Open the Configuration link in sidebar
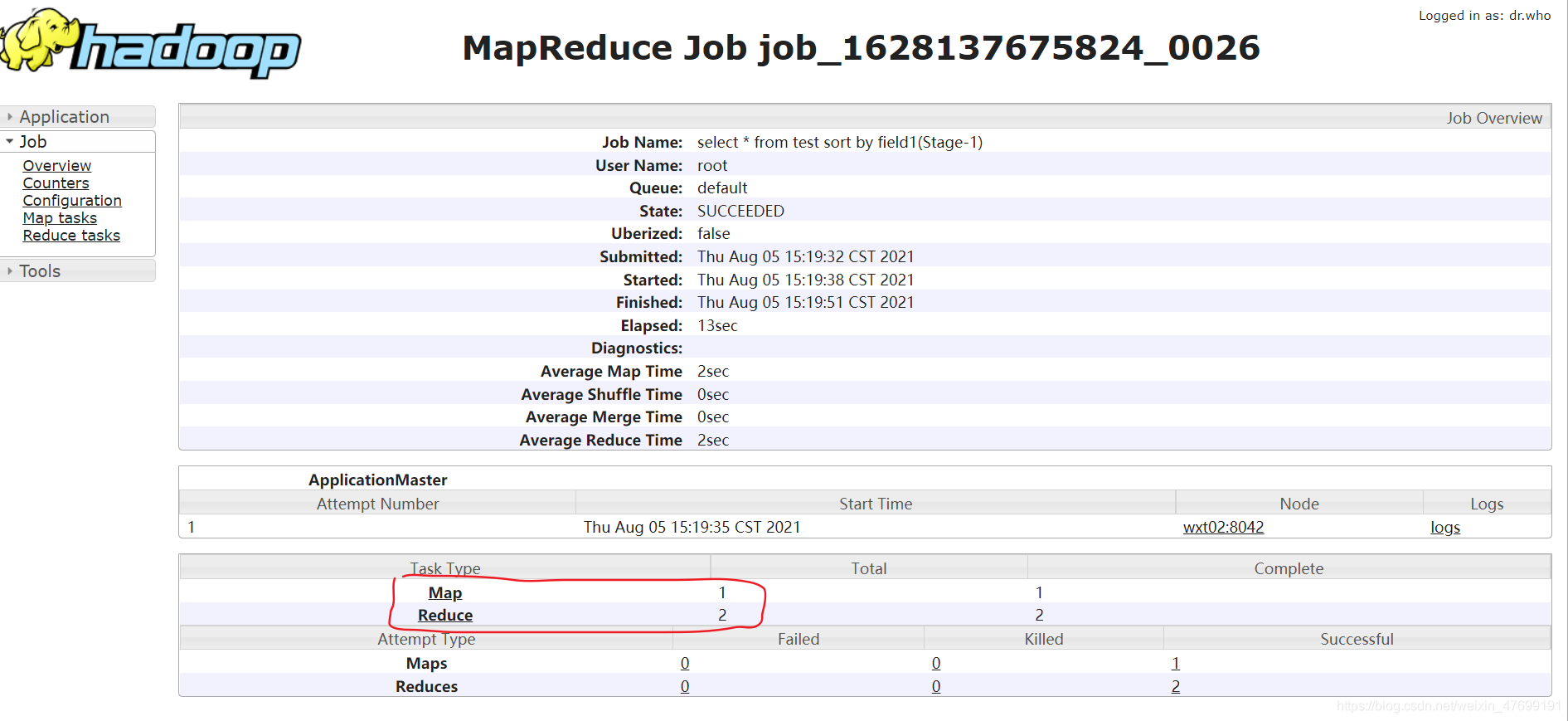Viewport: 1568px width, 721px height. click(x=72, y=201)
